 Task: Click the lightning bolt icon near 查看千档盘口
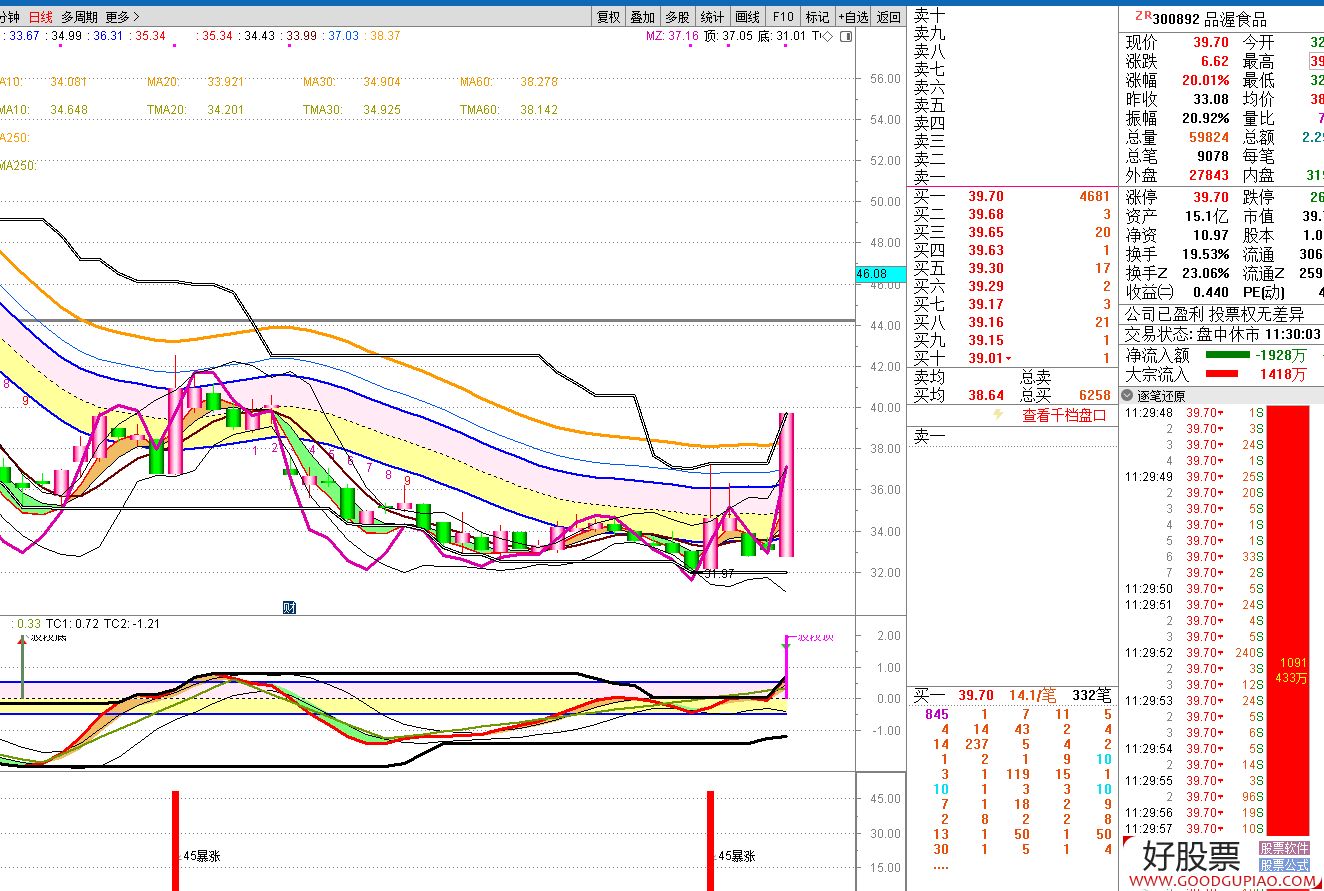pos(997,415)
